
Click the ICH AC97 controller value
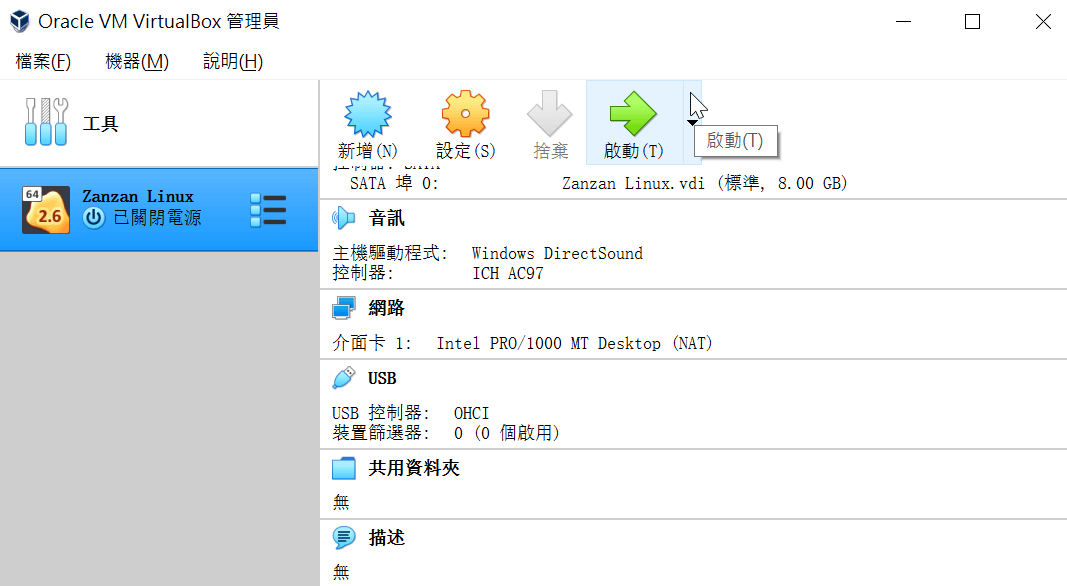point(508,273)
